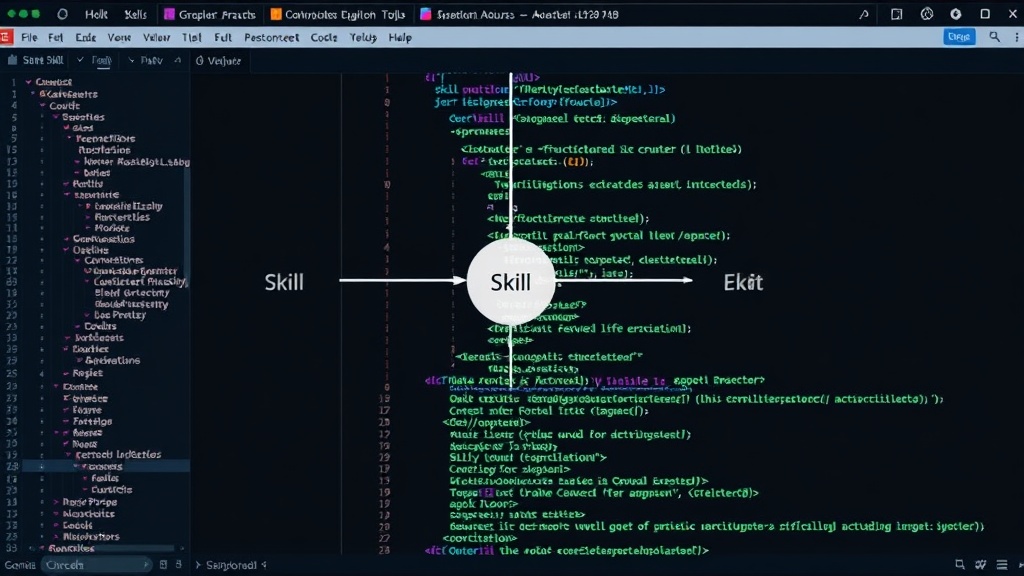Click the red app logo icon left of File
The width and height of the screenshot is (1024, 576).
6,37
